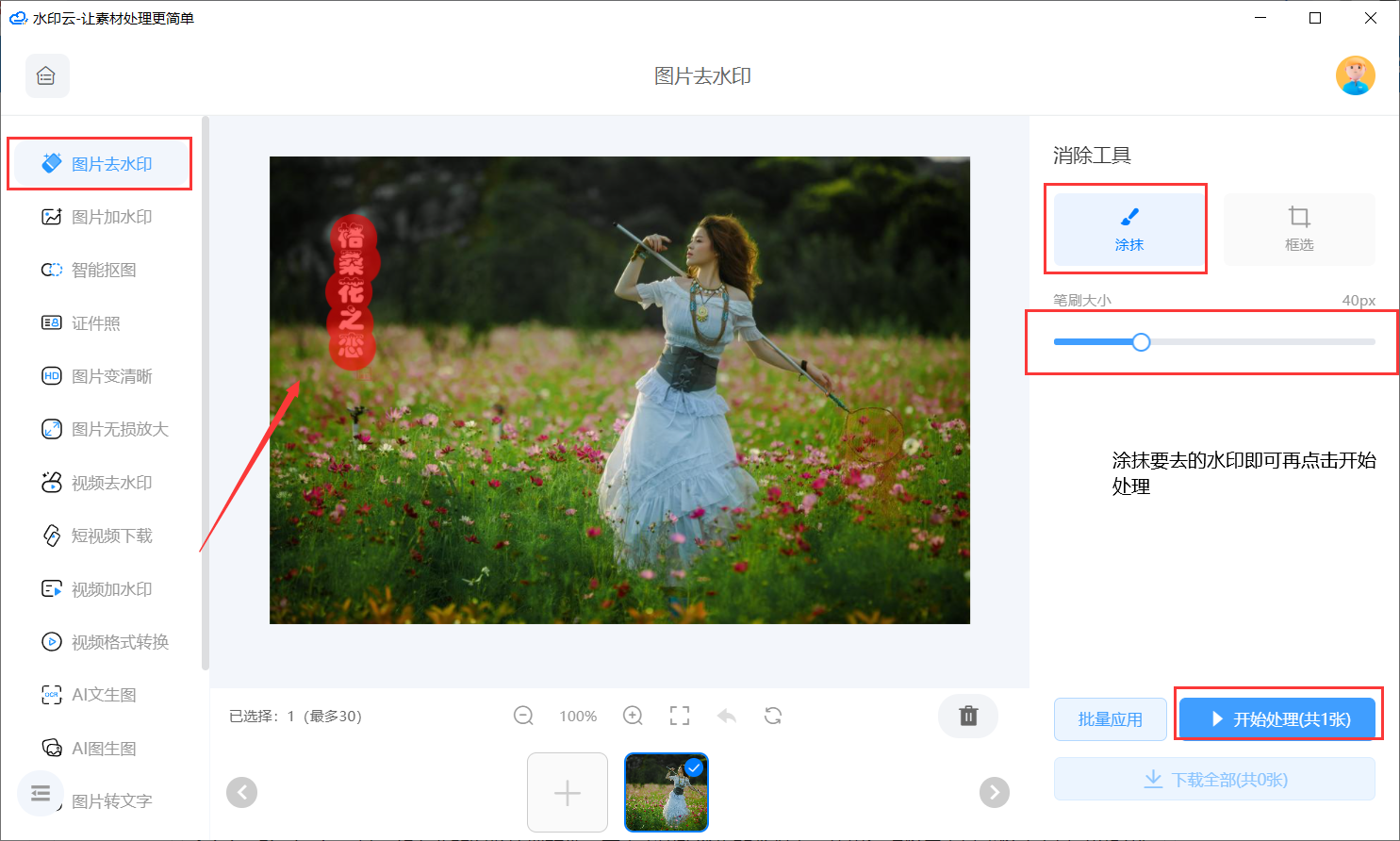Select 图片去水印 in sidebar
This screenshot has width=1400, height=841.
99,164
